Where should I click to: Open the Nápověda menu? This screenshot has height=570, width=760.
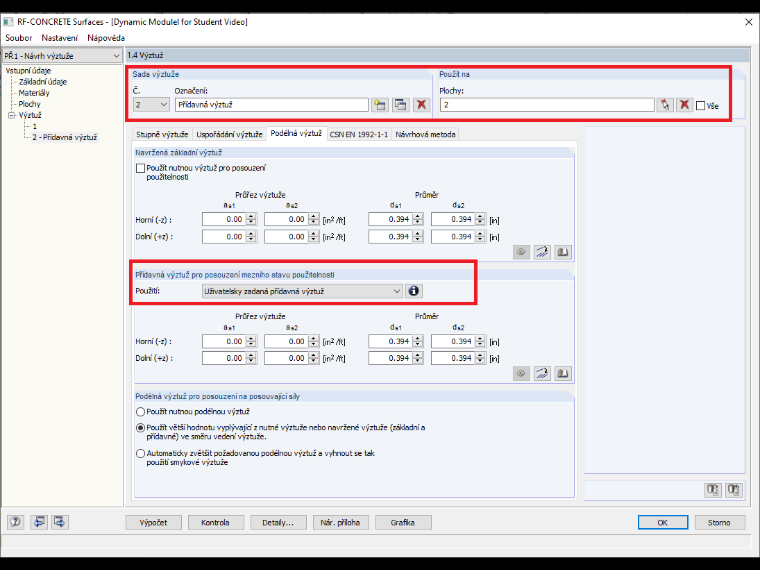pyautogui.click(x=106, y=38)
